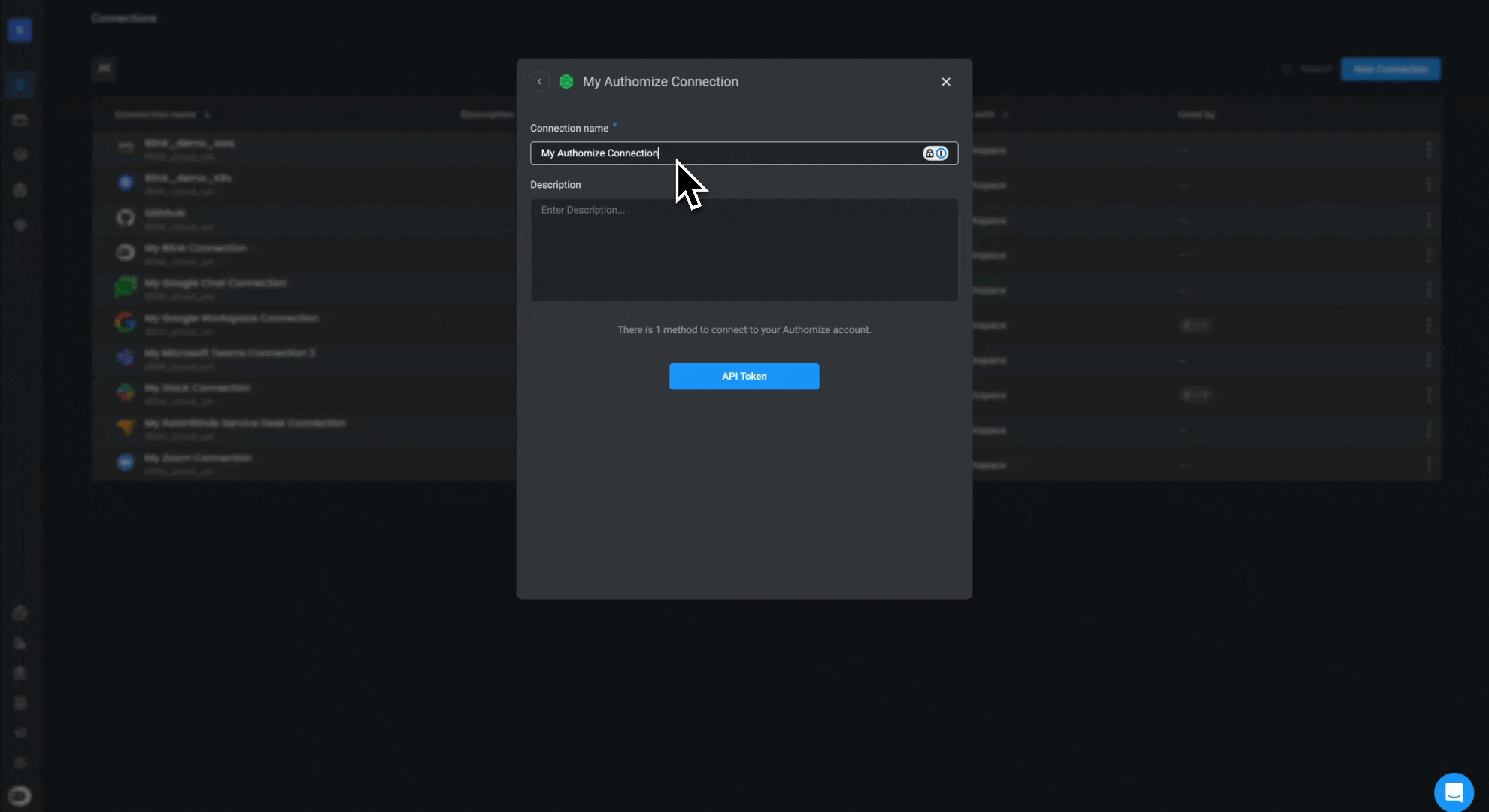Close the My Authomize Connection dialog
The width and height of the screenshot is (1489, 812).
click(x=945, y=82)
